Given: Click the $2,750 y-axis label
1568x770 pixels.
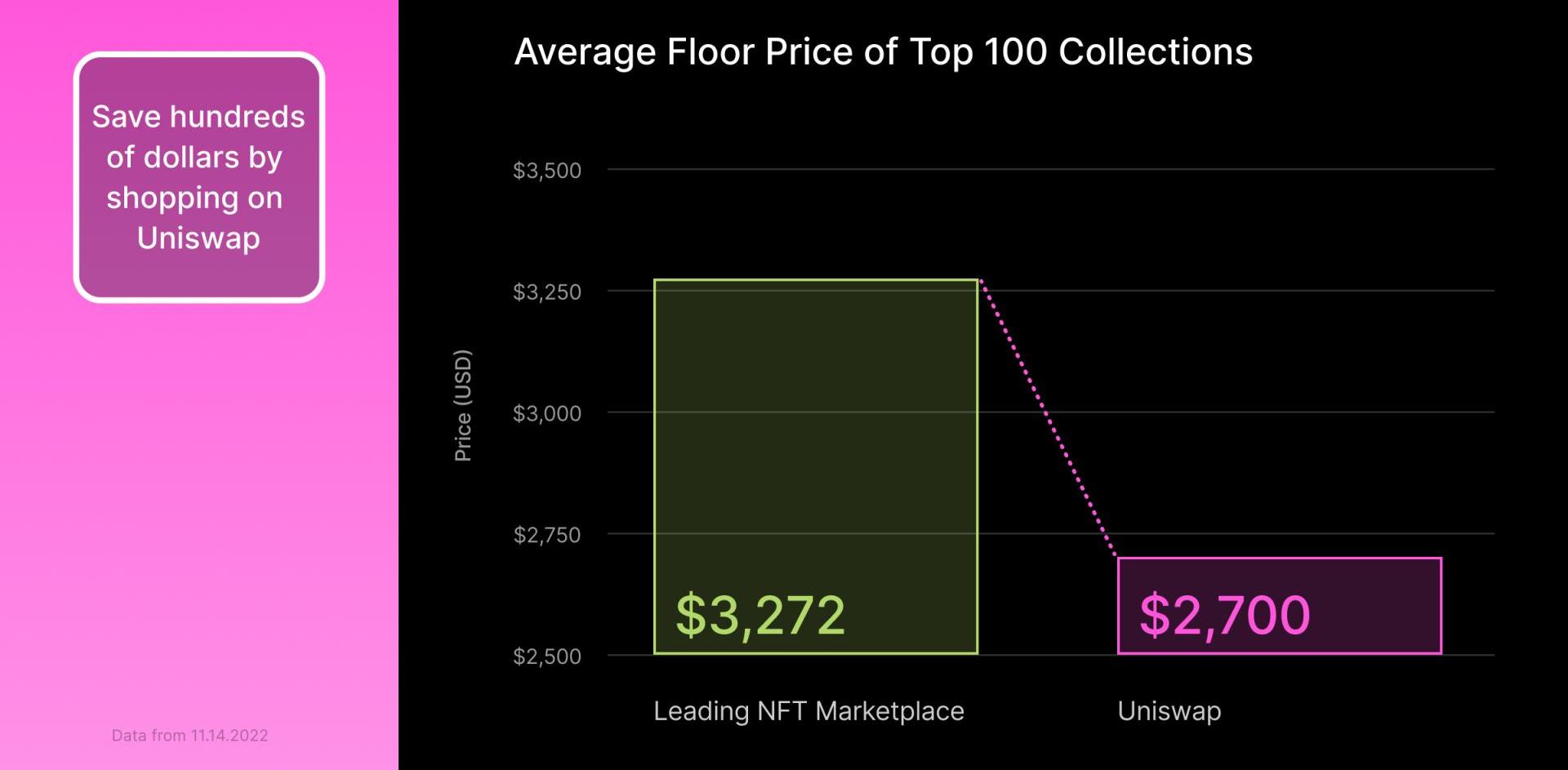Looking at the screenshot, I should coord(547,536).
